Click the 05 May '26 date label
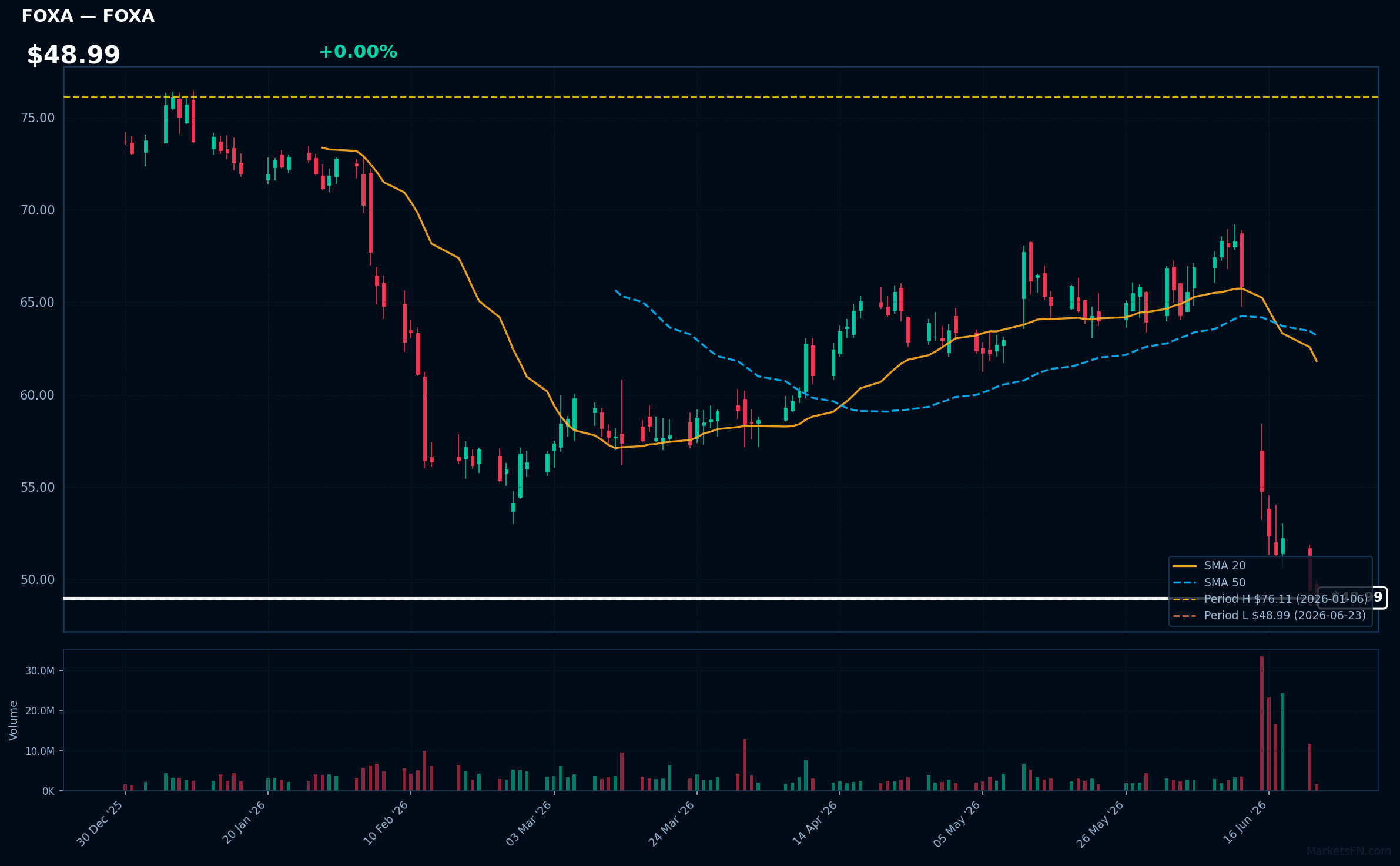Screen dimensions: 1400x866 957,824
